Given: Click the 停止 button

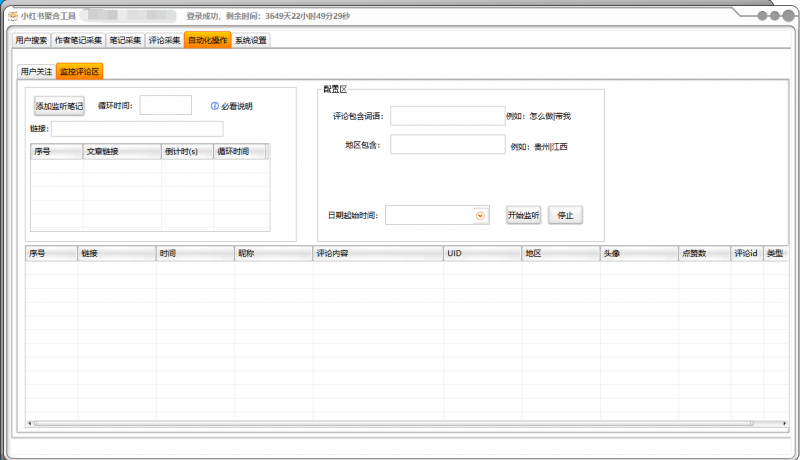Looking at the screenshot, I should [x=565, y=215].
